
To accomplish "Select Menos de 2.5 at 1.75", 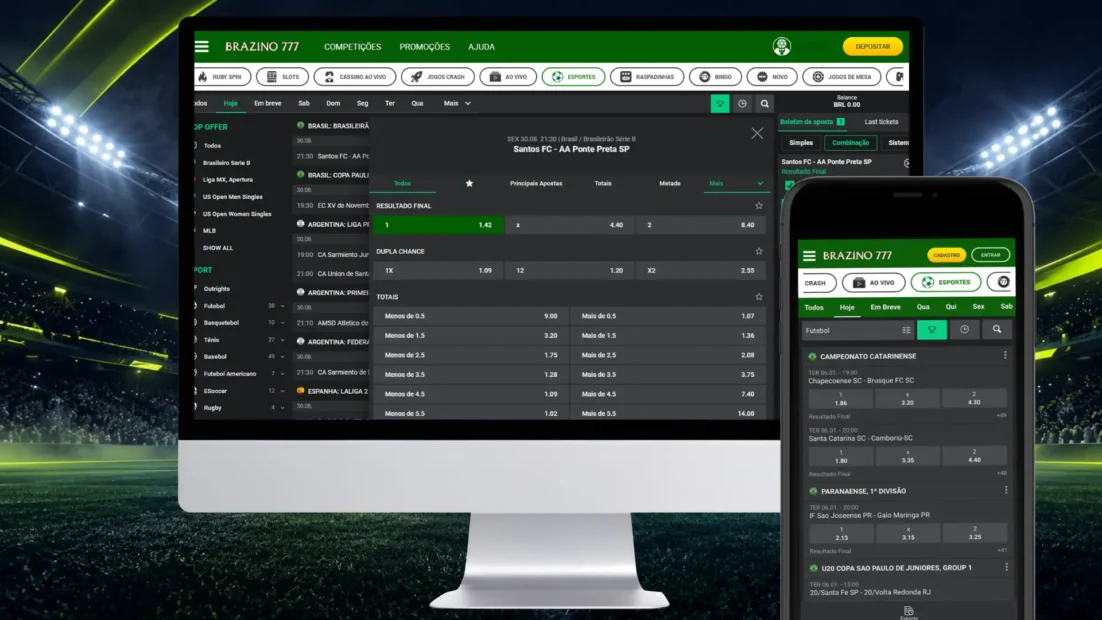I will (x=471, y=355).
